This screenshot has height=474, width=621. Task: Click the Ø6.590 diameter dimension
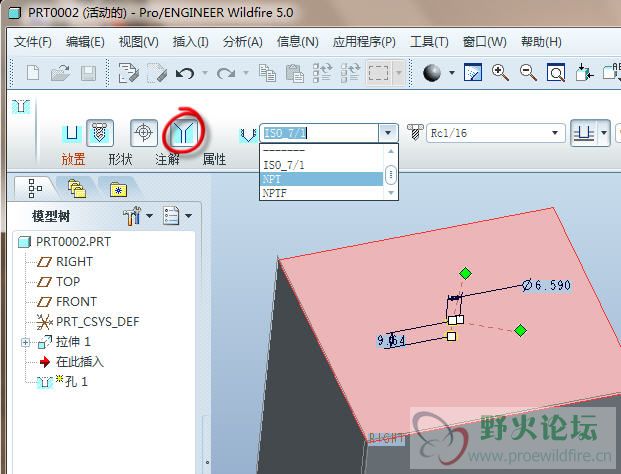(547, 285)
